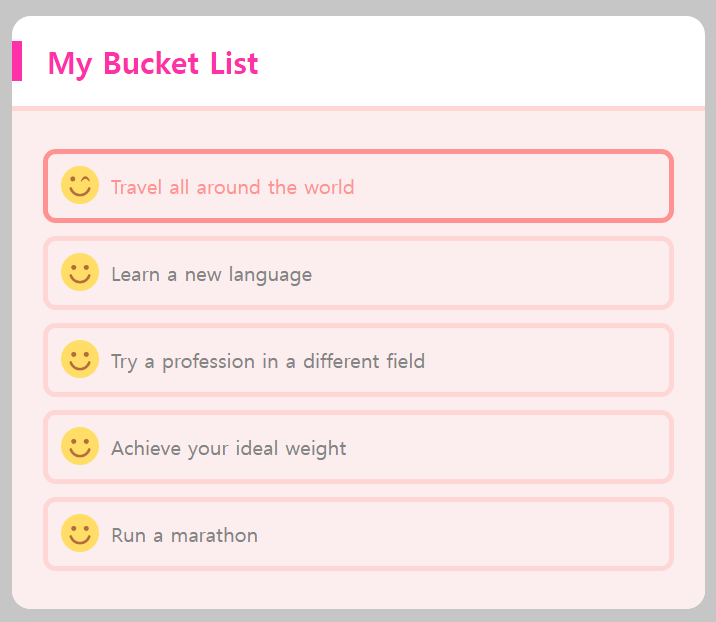Select the "Learn a new language" text
This screenshot has height=622, width=716.
tap(211, 274)
